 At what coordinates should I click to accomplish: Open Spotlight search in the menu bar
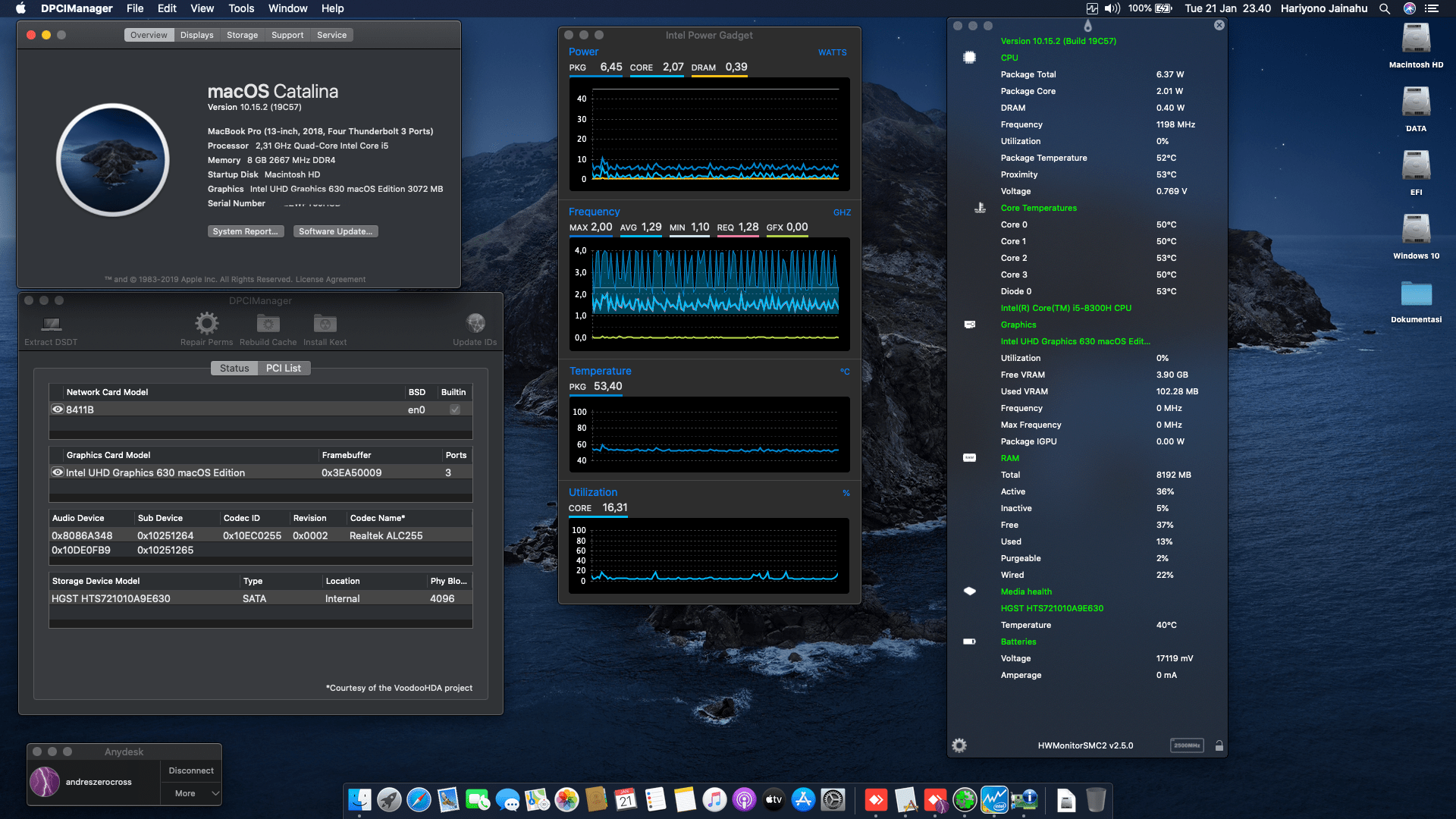tap(1384, 8)
